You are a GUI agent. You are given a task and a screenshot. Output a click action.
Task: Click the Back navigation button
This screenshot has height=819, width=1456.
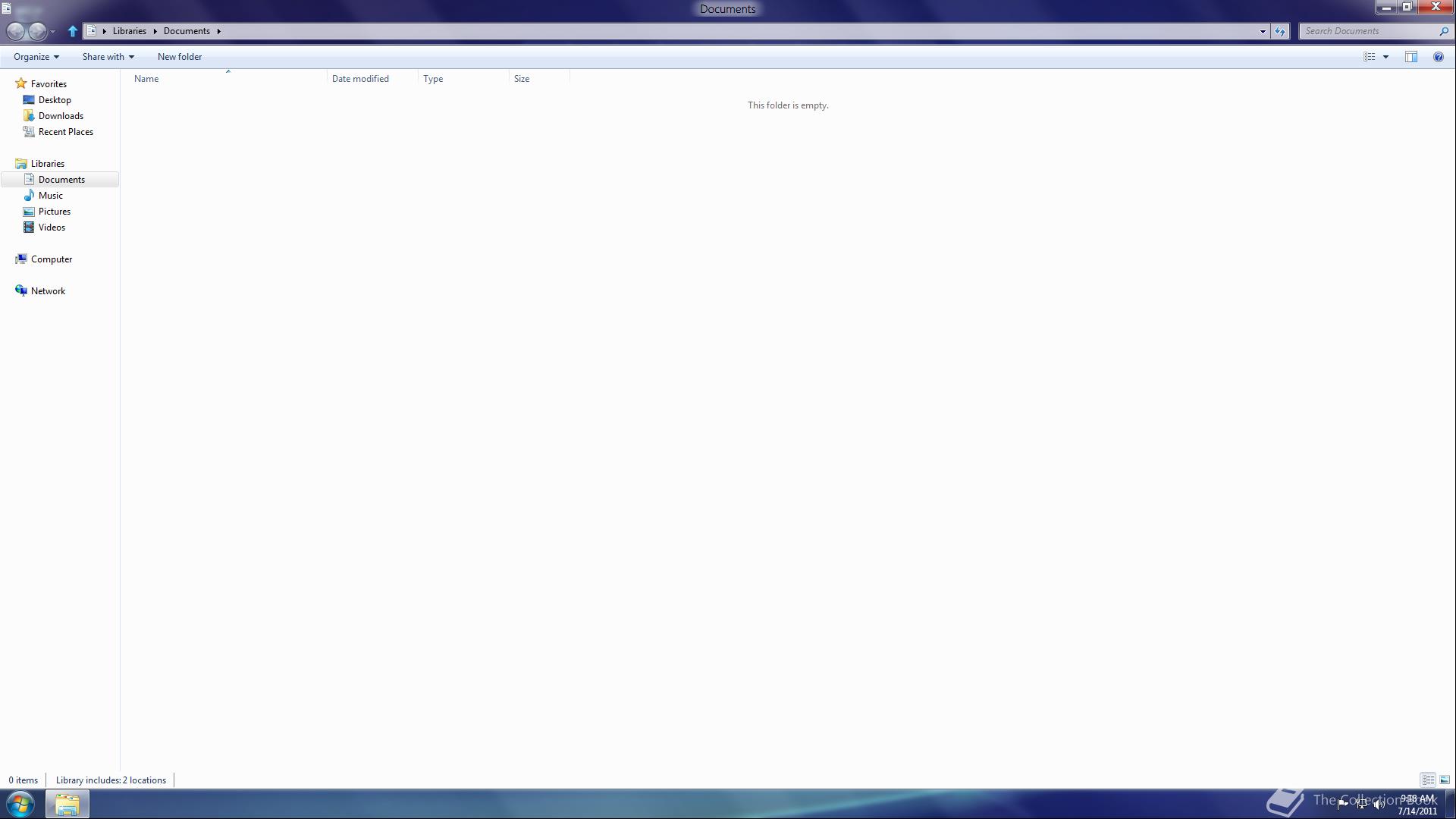click(x=15, y=31)
